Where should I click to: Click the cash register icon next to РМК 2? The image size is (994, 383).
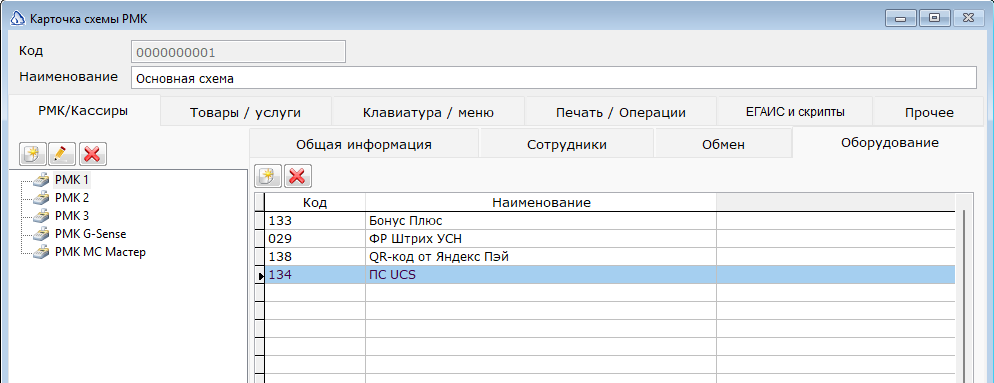[x=41, y=198]
